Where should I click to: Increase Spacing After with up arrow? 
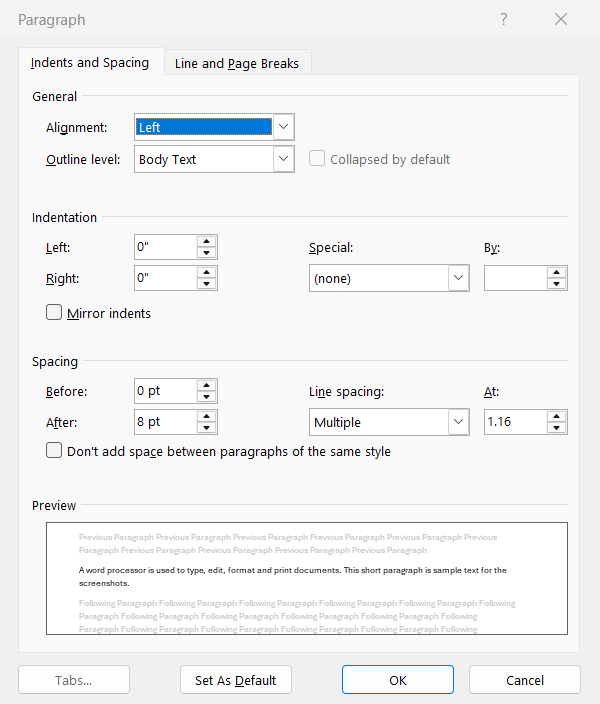tap(207, 416)
